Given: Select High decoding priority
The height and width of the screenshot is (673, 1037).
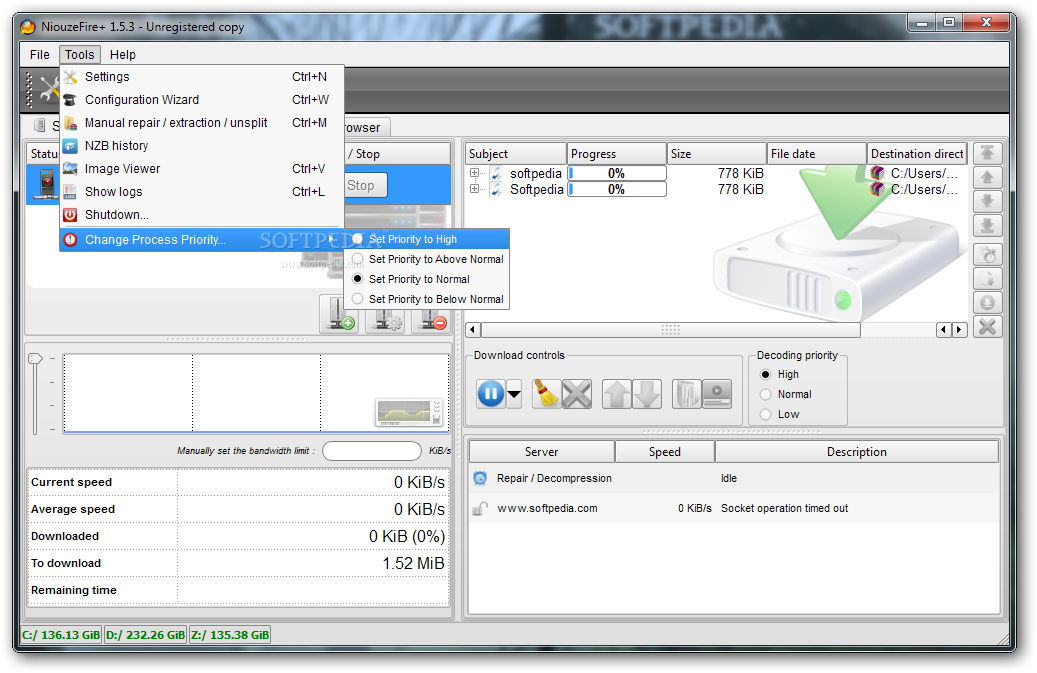Looking at the screenshot, I should (x=766, y=374).
